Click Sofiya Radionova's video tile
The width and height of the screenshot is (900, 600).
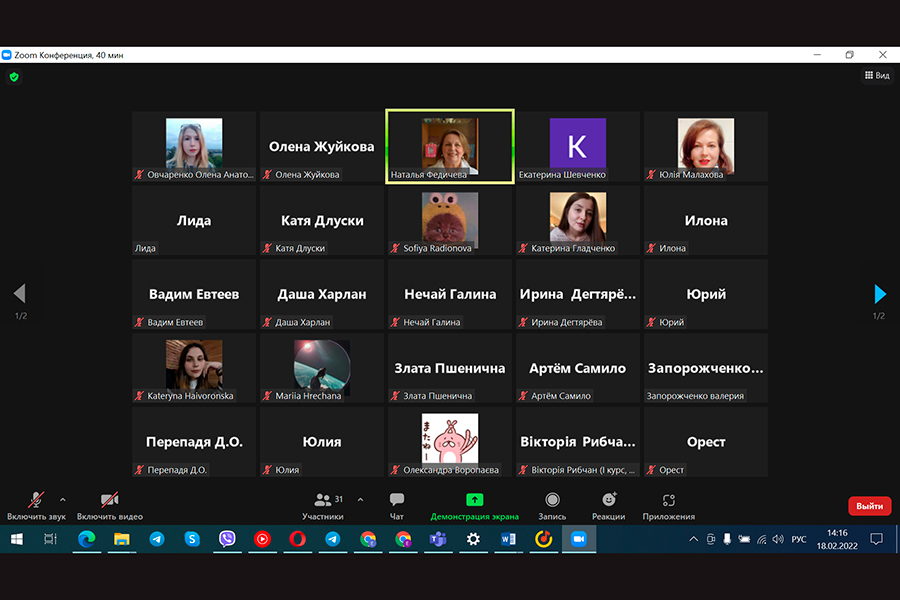[449, 220]
